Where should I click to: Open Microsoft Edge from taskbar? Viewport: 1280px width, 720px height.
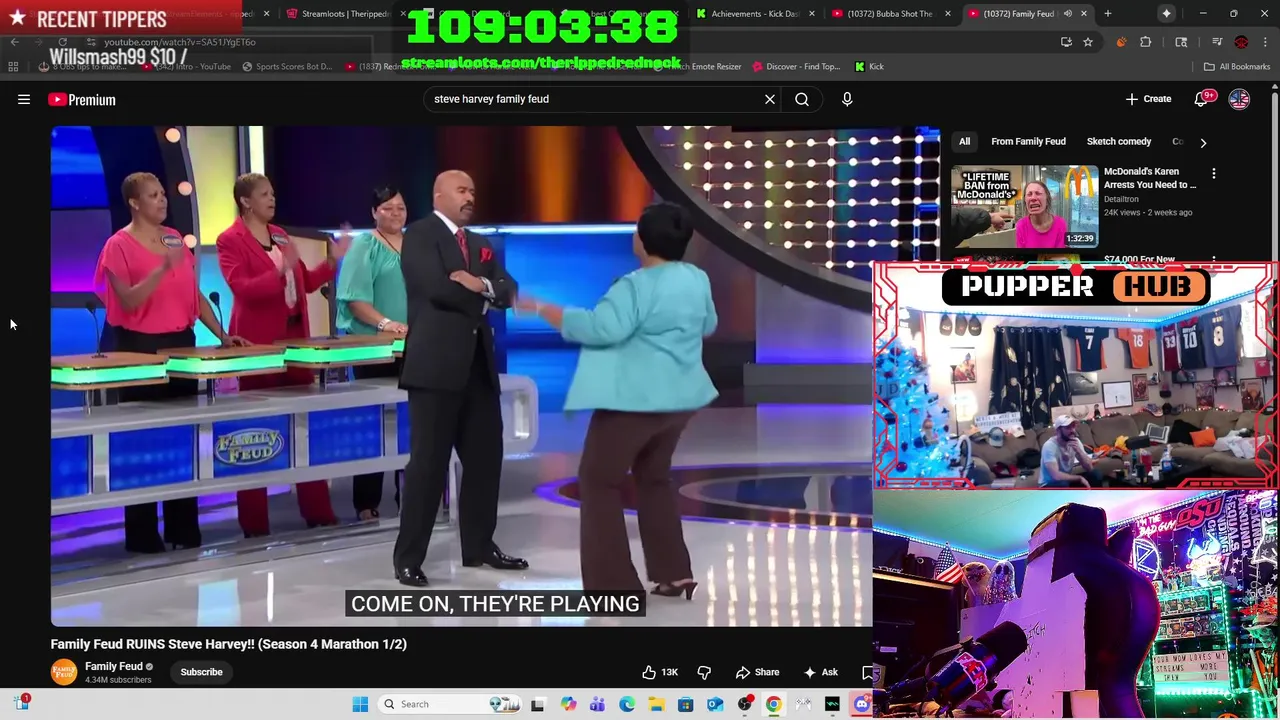pyautogui.click(x=627, y=704)
